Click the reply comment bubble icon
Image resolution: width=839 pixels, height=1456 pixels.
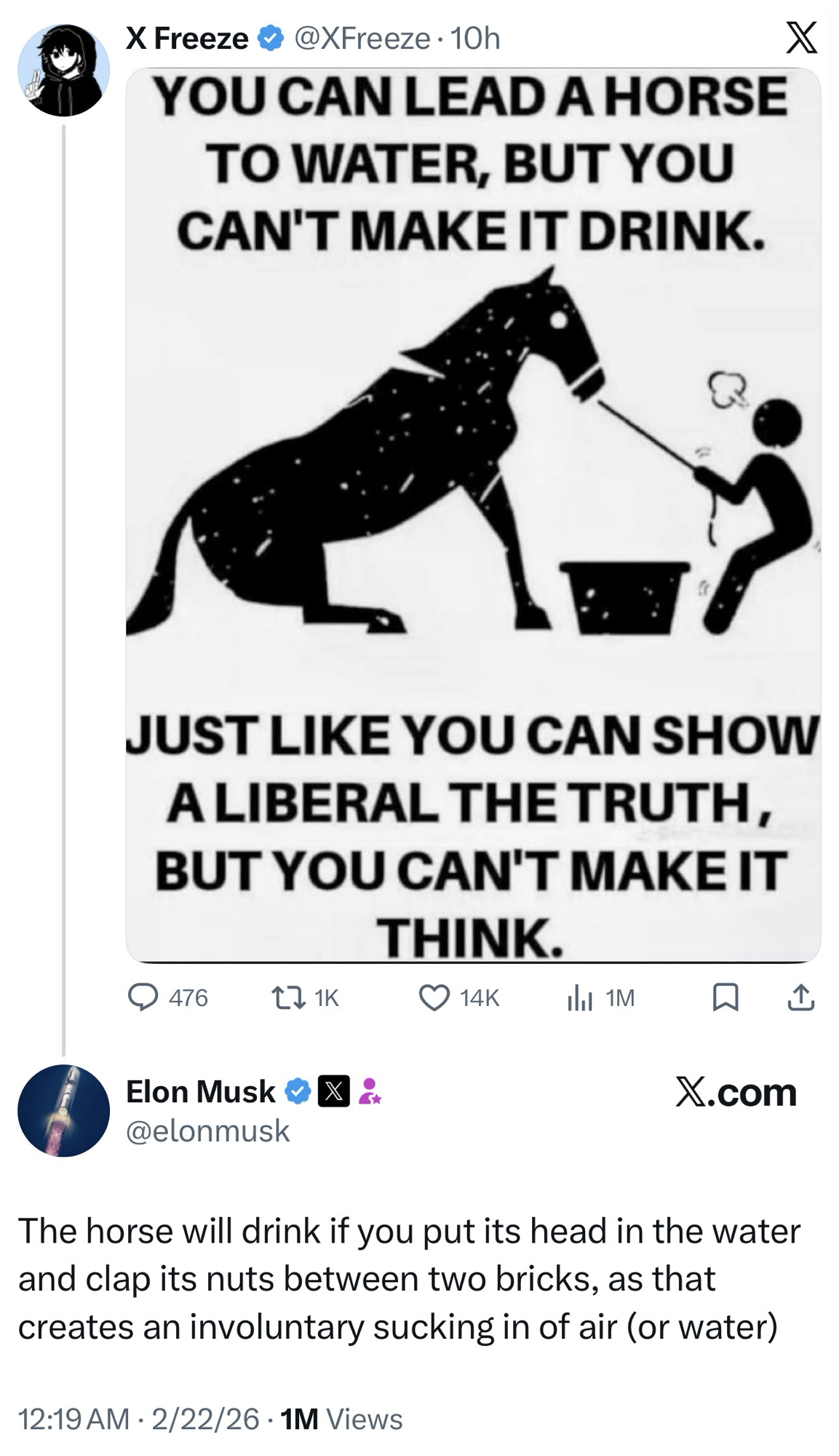coord(143,997)
